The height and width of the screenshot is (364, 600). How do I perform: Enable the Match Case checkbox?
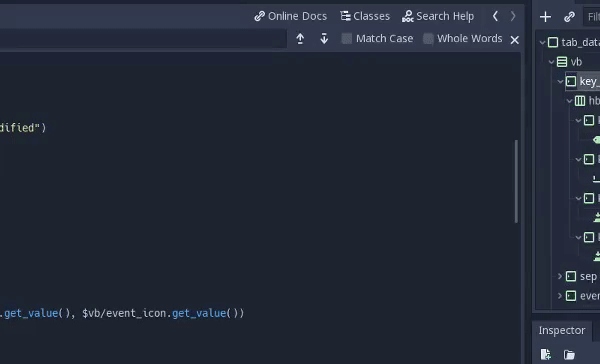click(x=346, y=39)
